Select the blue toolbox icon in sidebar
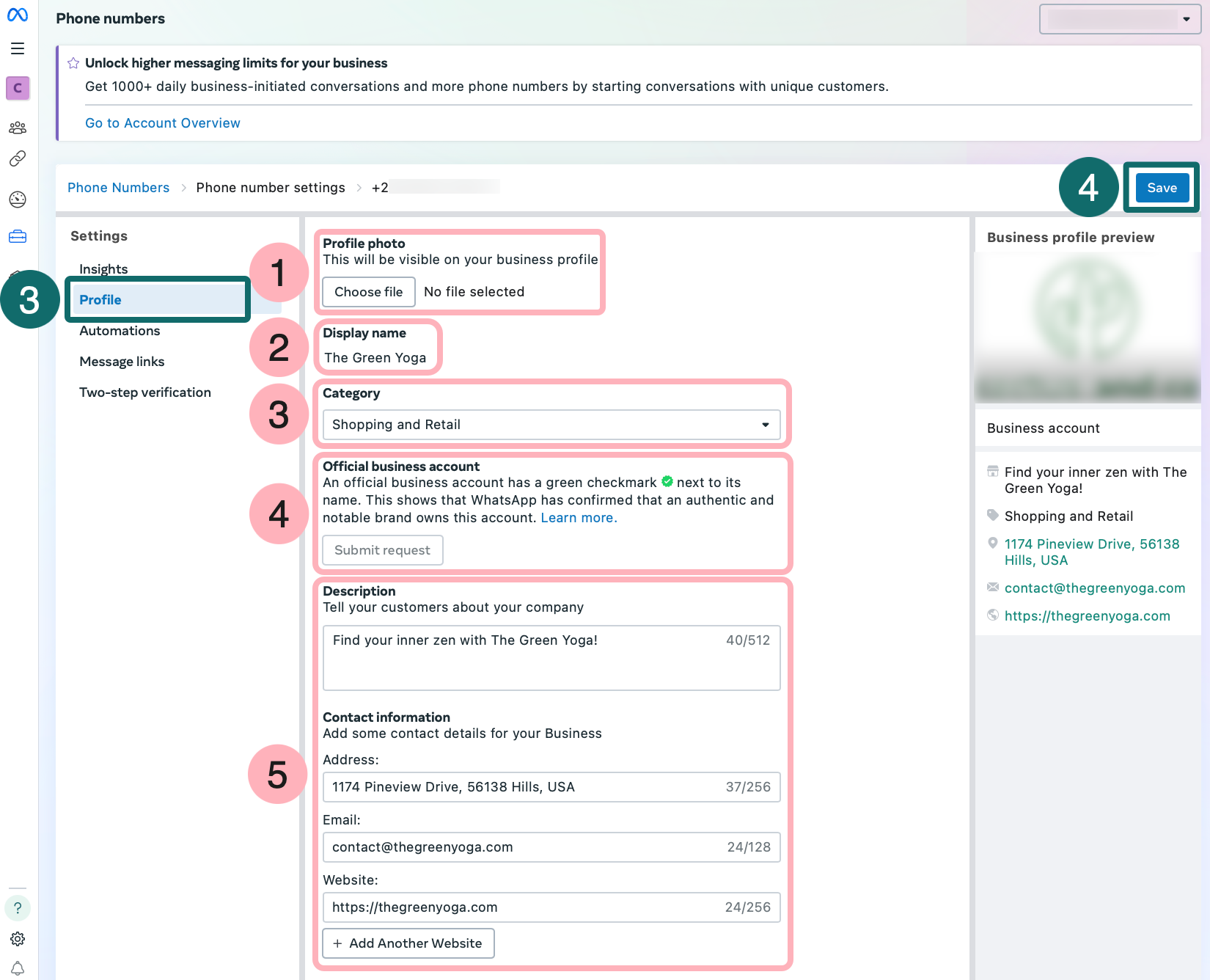The width and height of the screenshot is (1210, 980). tap(18, 236)
